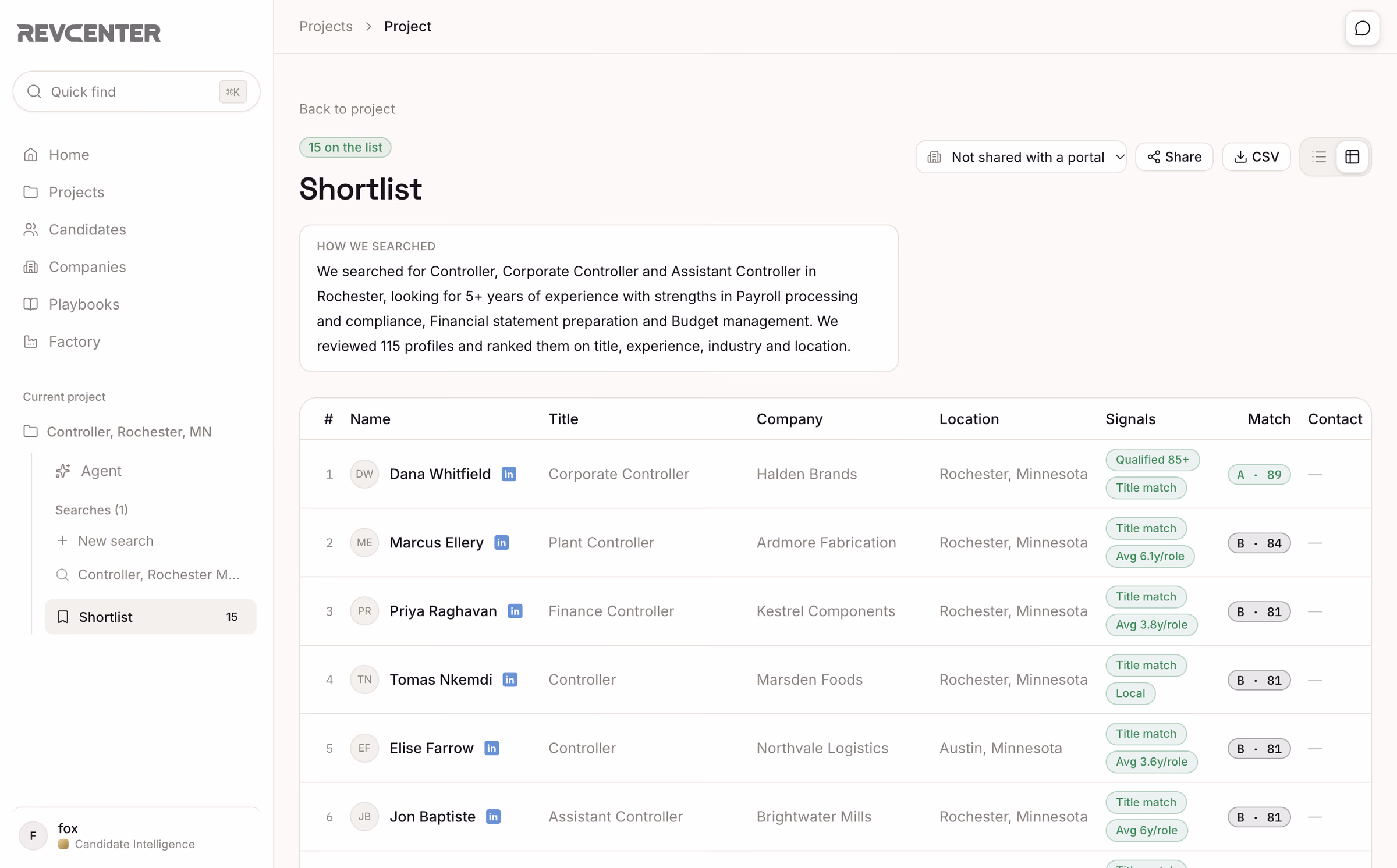Click the Share button
This screenshot has width=1397, height=868.
[x=1174, y=157]
